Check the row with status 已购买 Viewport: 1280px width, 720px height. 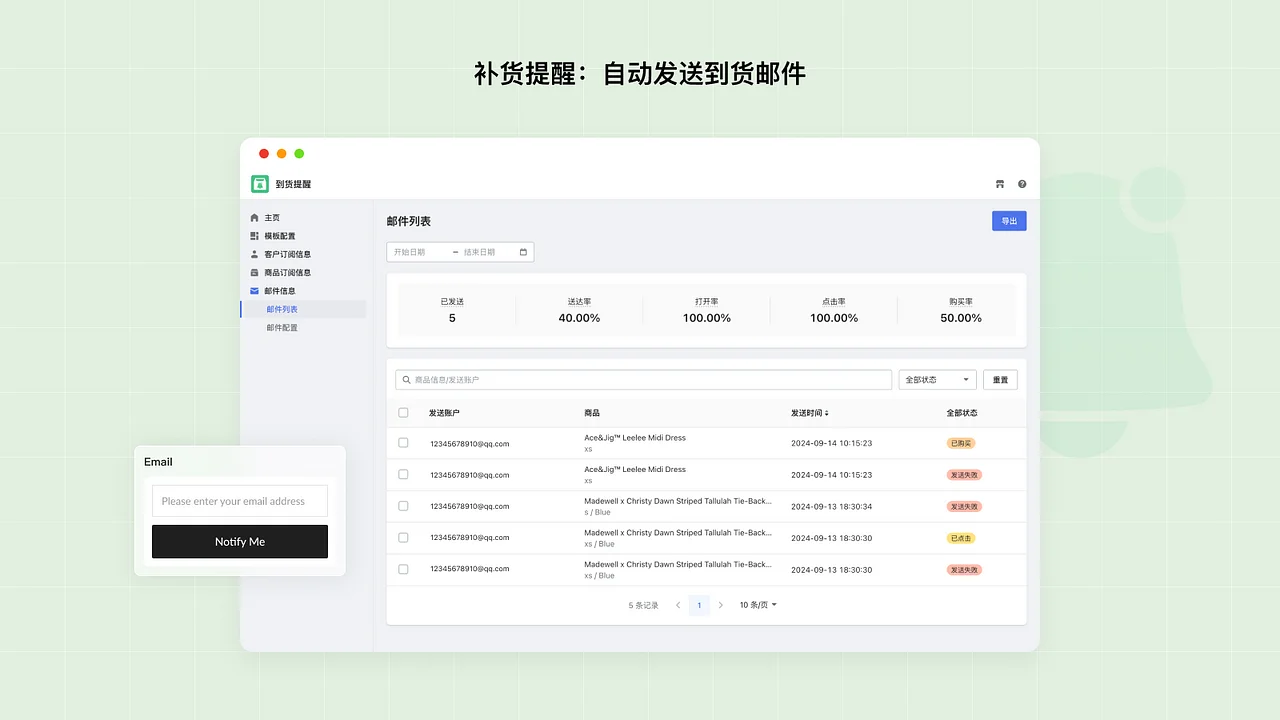[x=403, y=443]
